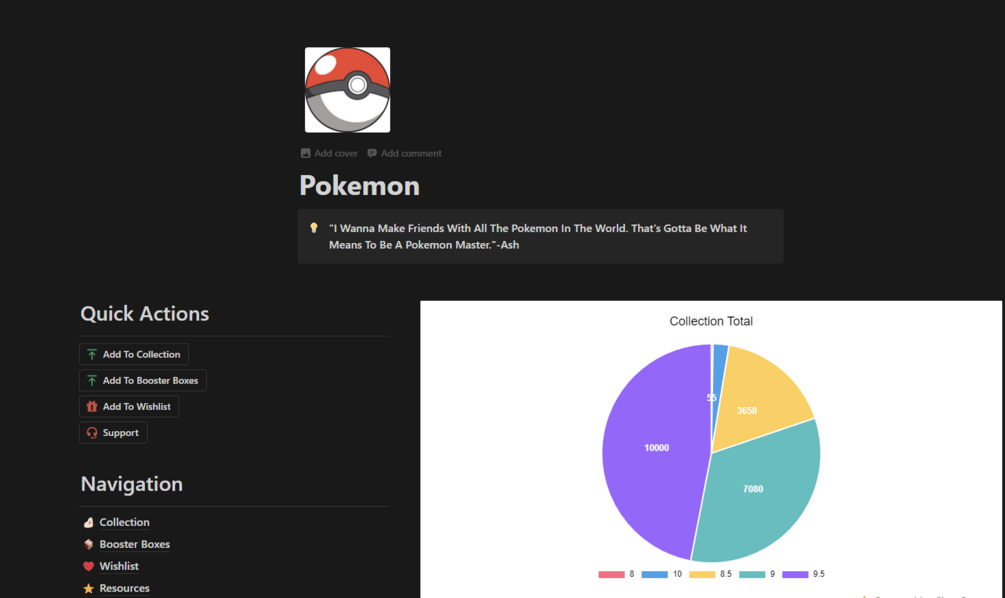
Task: Click the Add comment option
Action: tap(404, 153)
